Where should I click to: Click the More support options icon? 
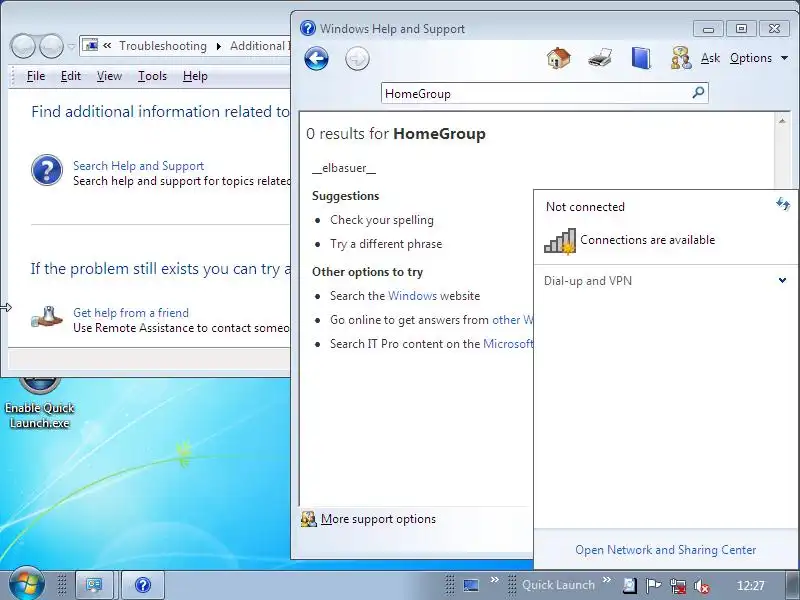pyautogui.click(x=309, y=519)
